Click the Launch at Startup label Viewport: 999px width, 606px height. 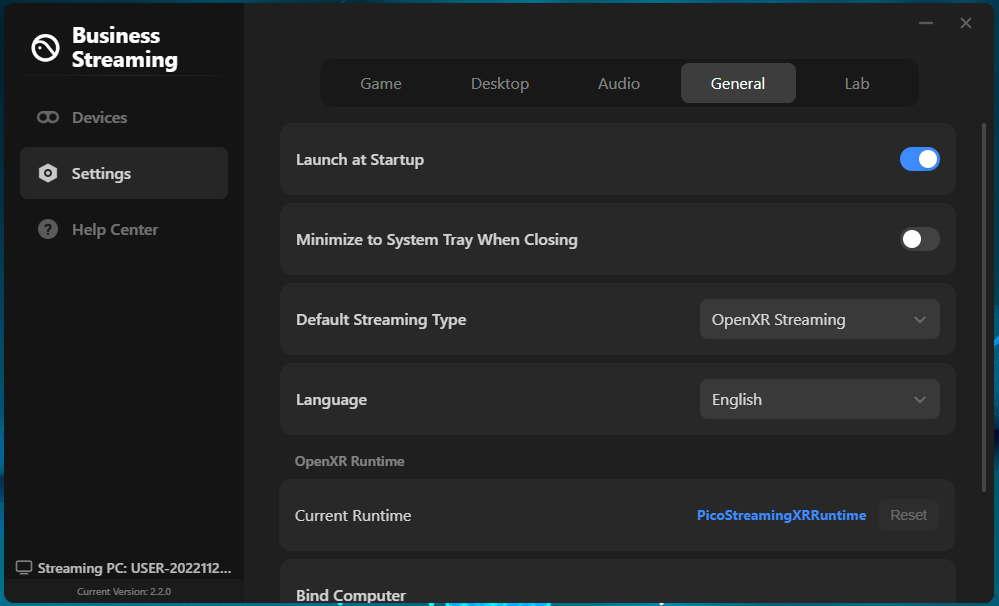click(359, 159)
